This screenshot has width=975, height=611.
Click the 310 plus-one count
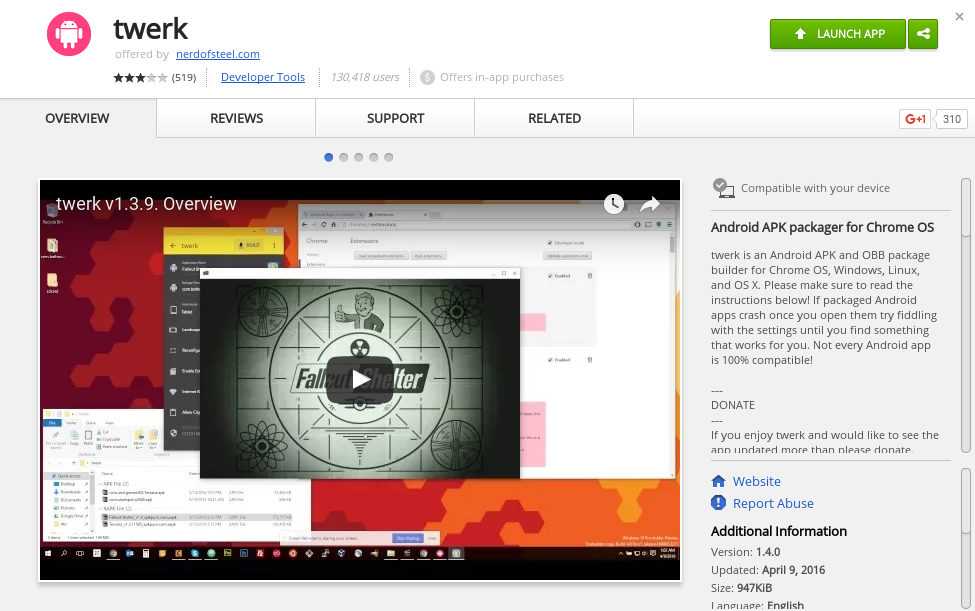[951, 119]
